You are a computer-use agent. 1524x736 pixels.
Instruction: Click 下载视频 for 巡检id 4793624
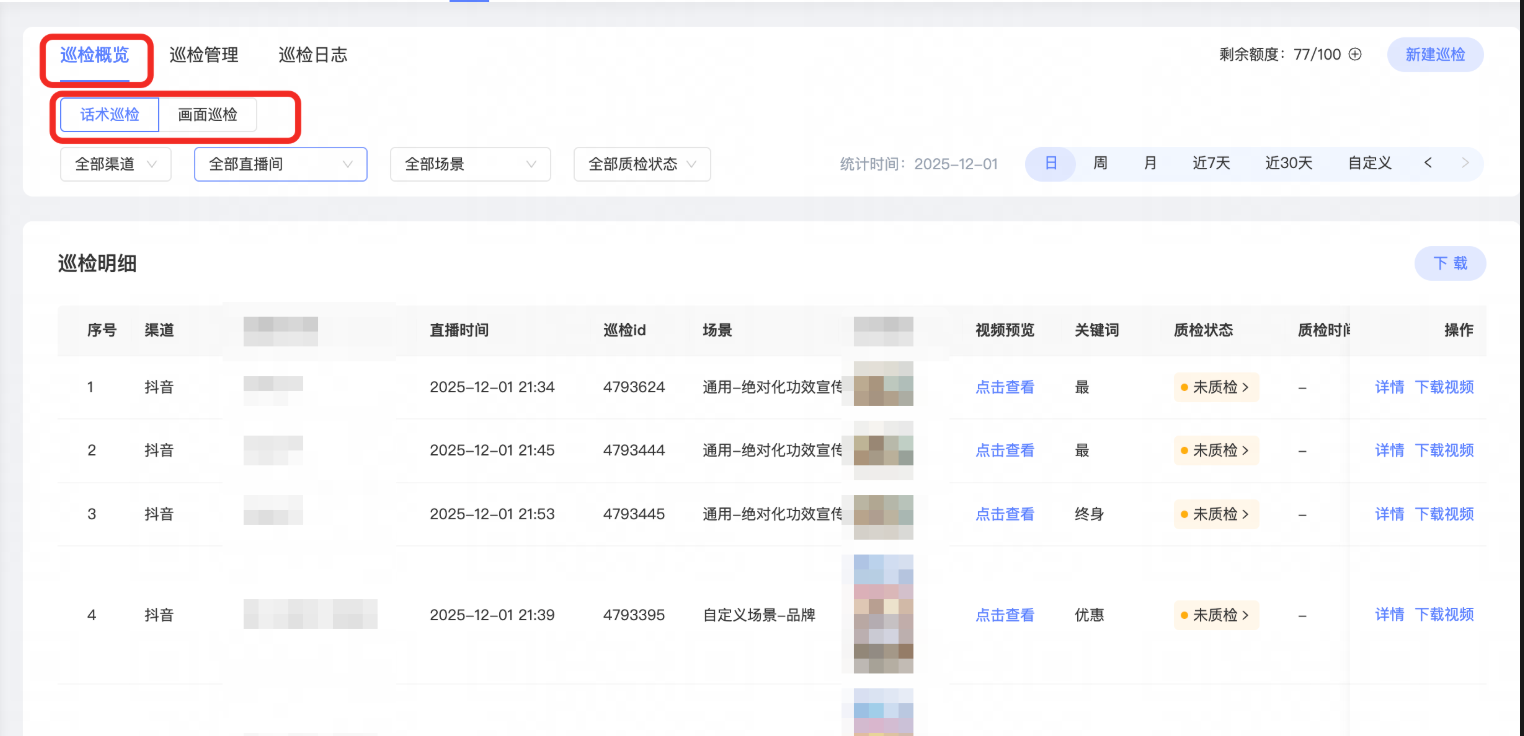click(1444, 387)
